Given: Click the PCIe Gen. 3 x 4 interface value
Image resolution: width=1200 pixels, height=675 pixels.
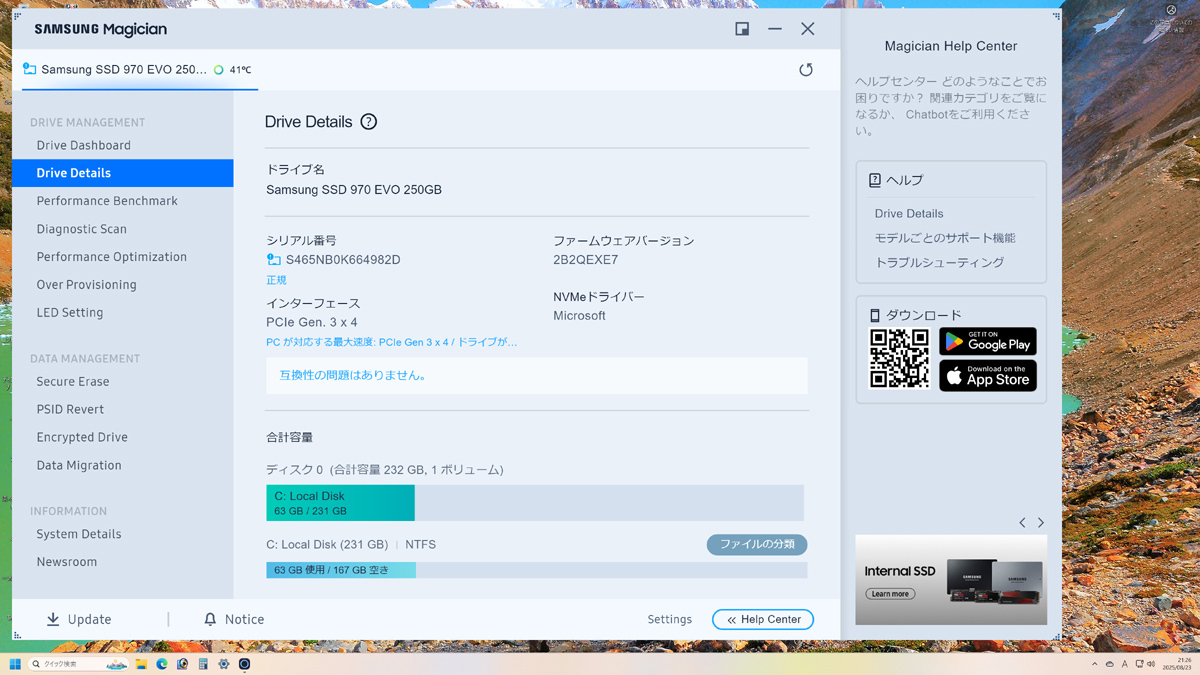Looking at the screenshot, I should tap(312, 323).
